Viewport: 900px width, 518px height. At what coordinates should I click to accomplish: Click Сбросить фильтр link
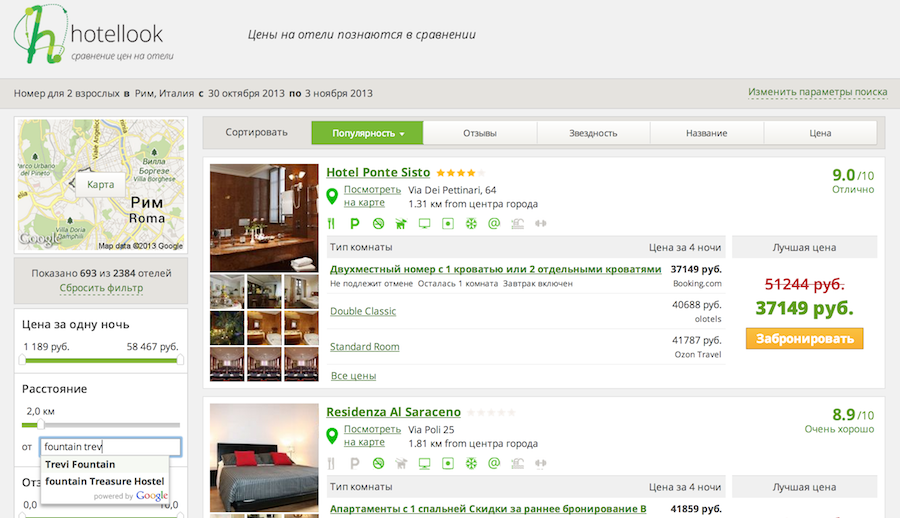(101, 288)
